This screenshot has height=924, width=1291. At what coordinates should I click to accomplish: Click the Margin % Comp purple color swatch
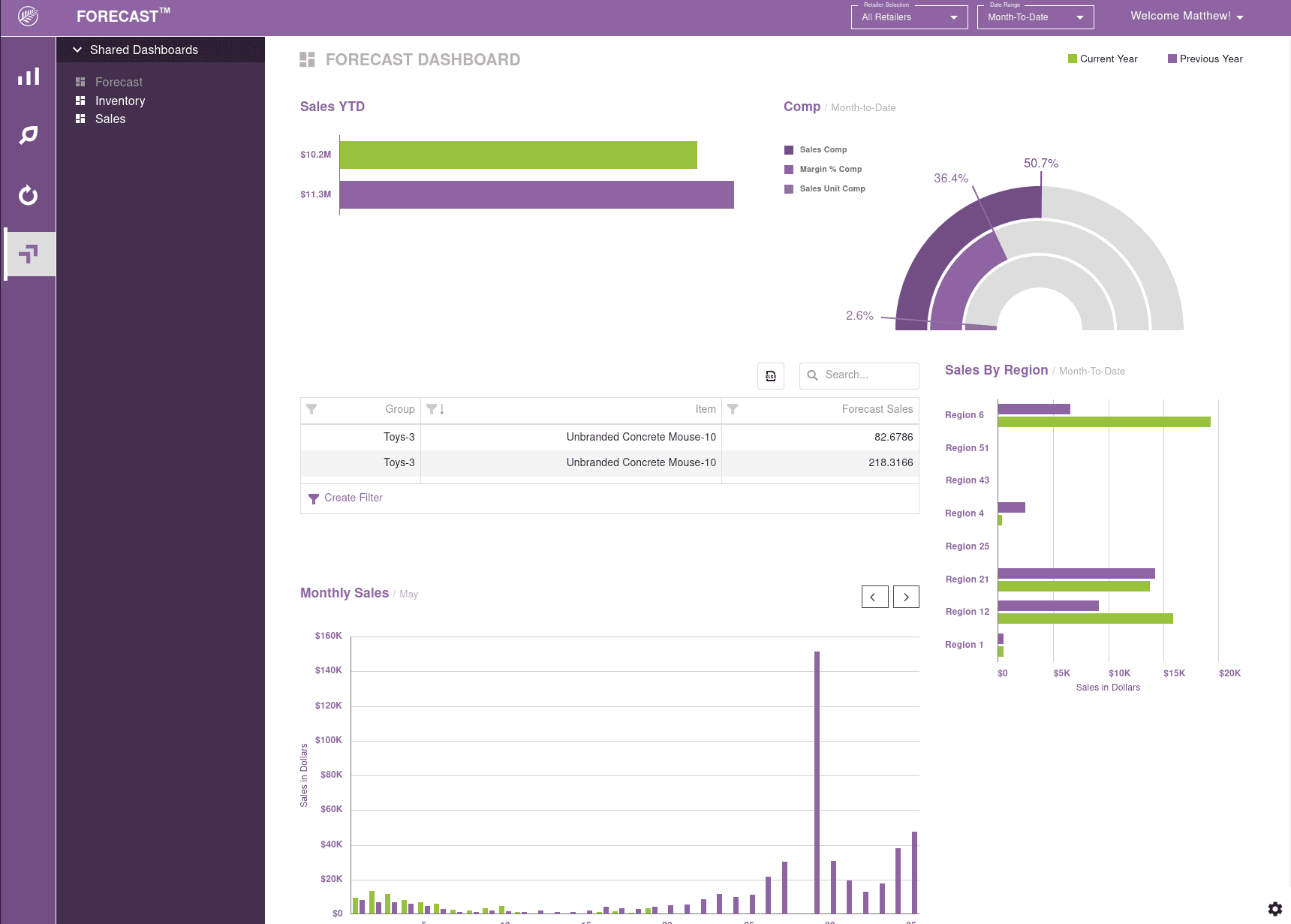(x=788, y=169)
